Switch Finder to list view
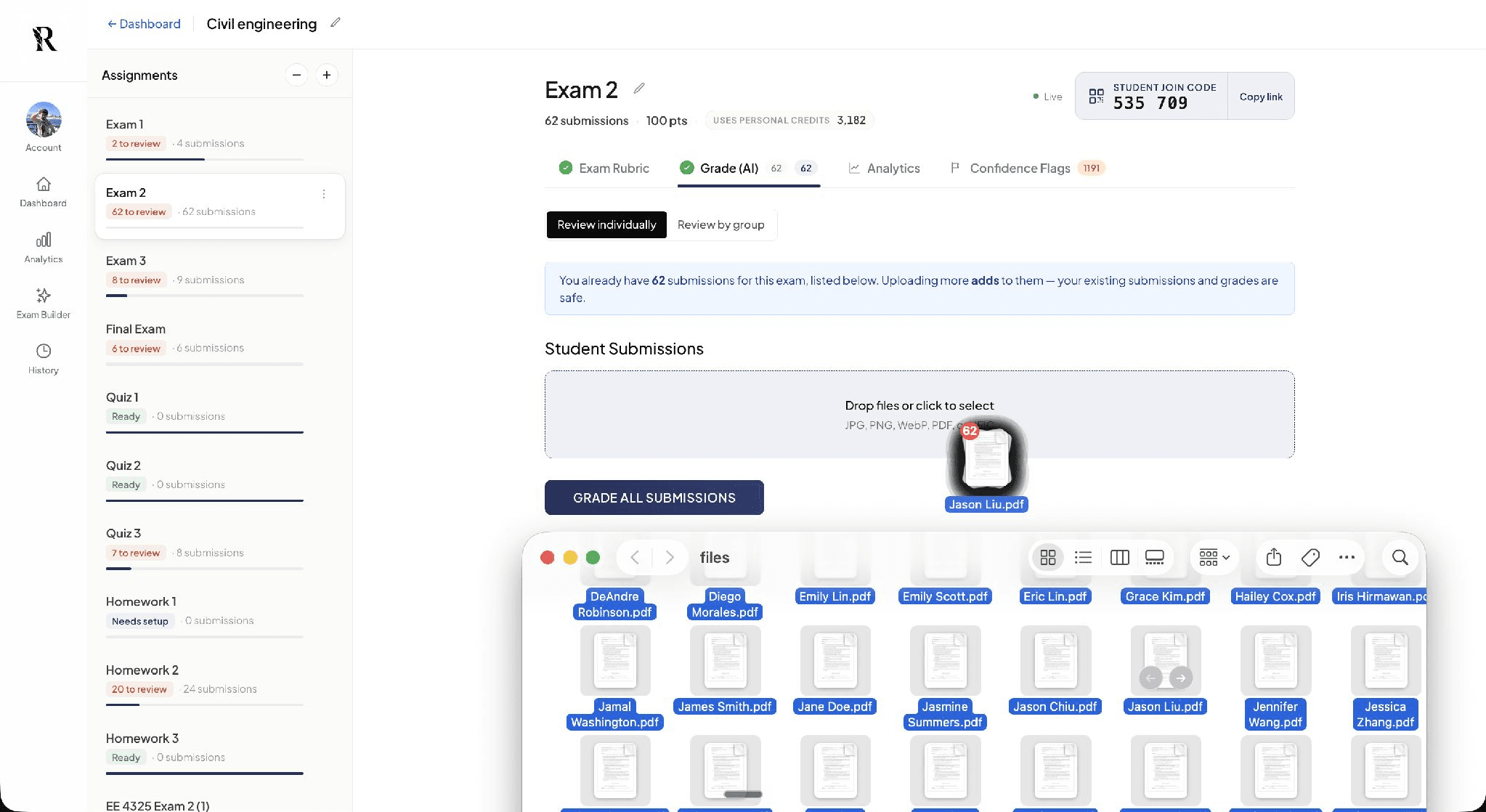Screen dimensions: 1486x812 [1084, 557]
